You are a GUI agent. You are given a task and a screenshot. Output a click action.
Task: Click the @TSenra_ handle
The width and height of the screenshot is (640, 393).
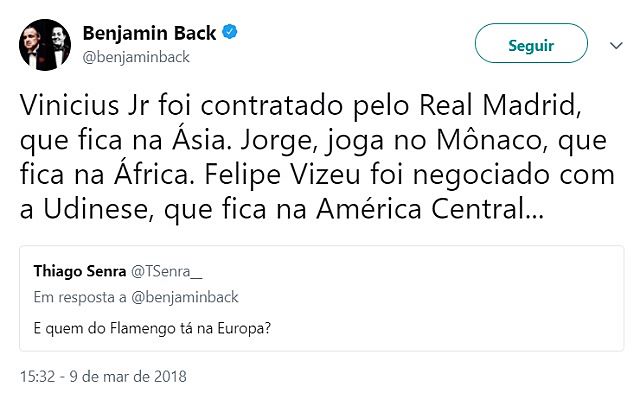[x=167, y=271]
